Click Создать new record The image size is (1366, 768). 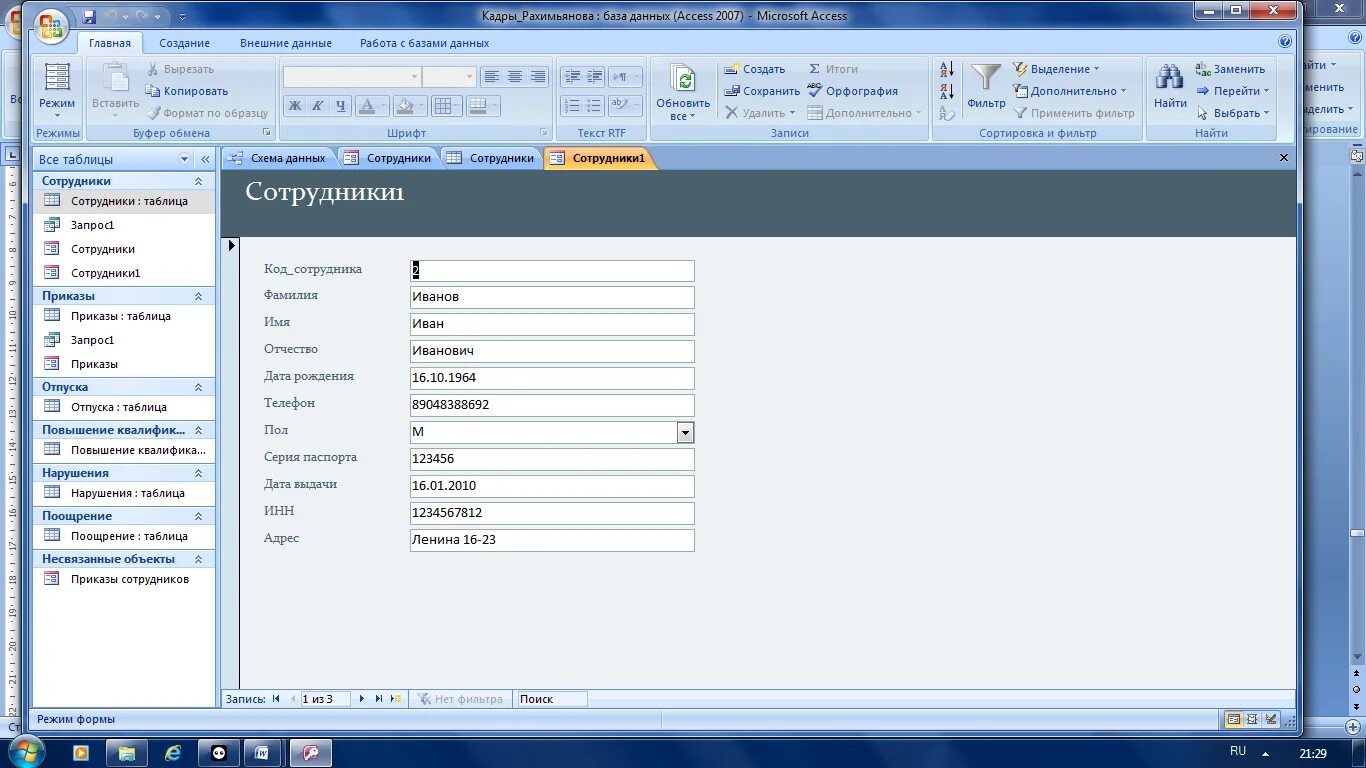point(755,69)
